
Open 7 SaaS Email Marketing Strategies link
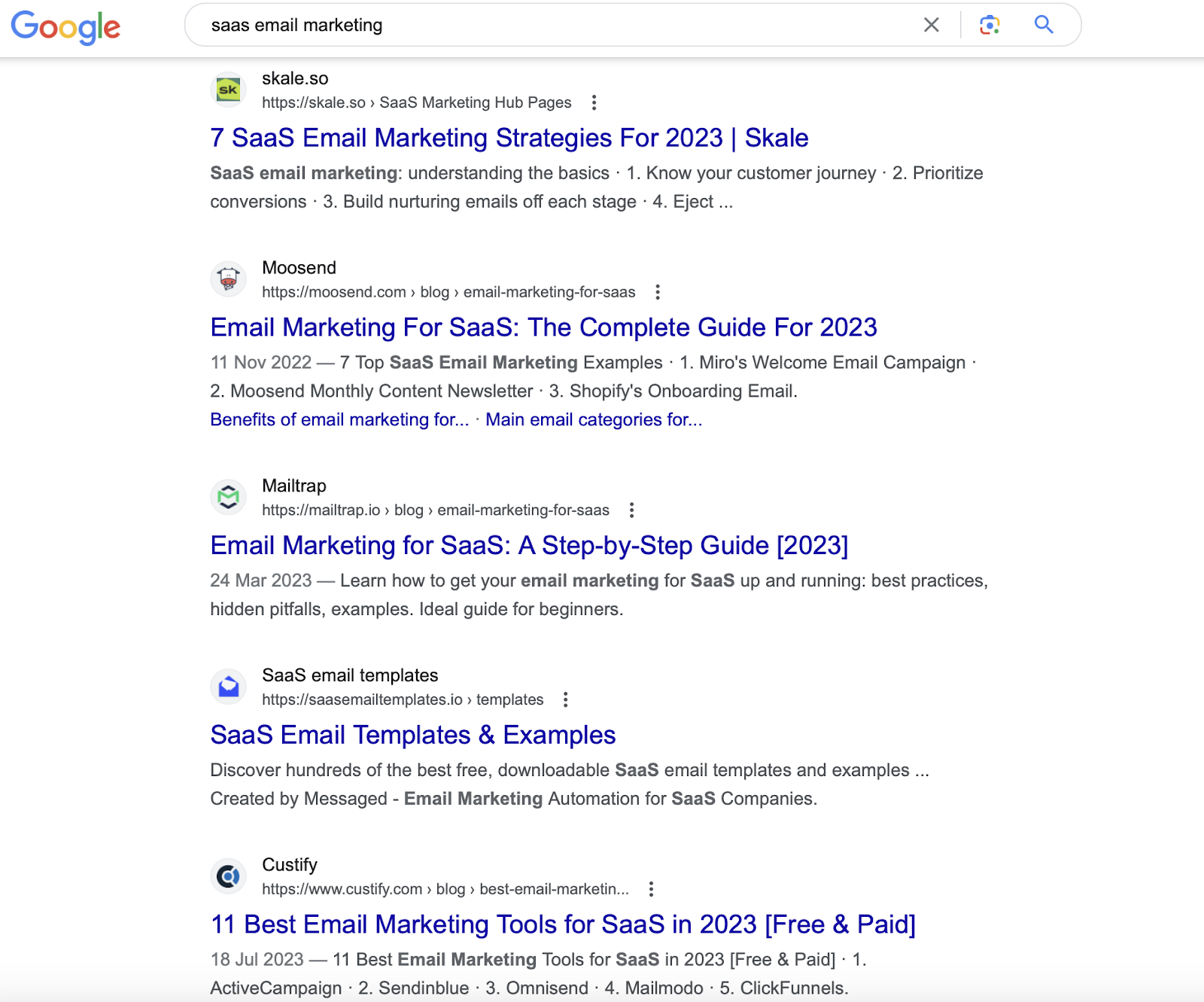[x=509, y=138]
